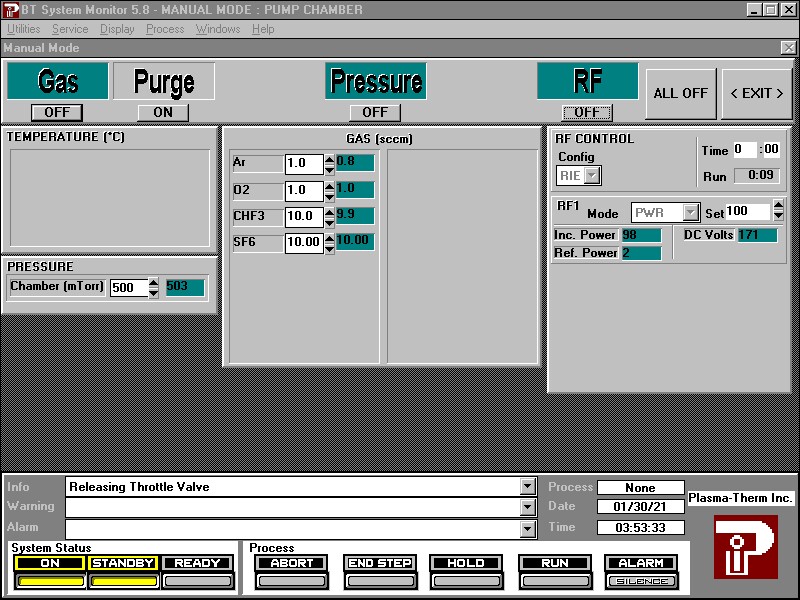Click the EXIT button
The height and width of the screenshot is (600, 800).
756,93
